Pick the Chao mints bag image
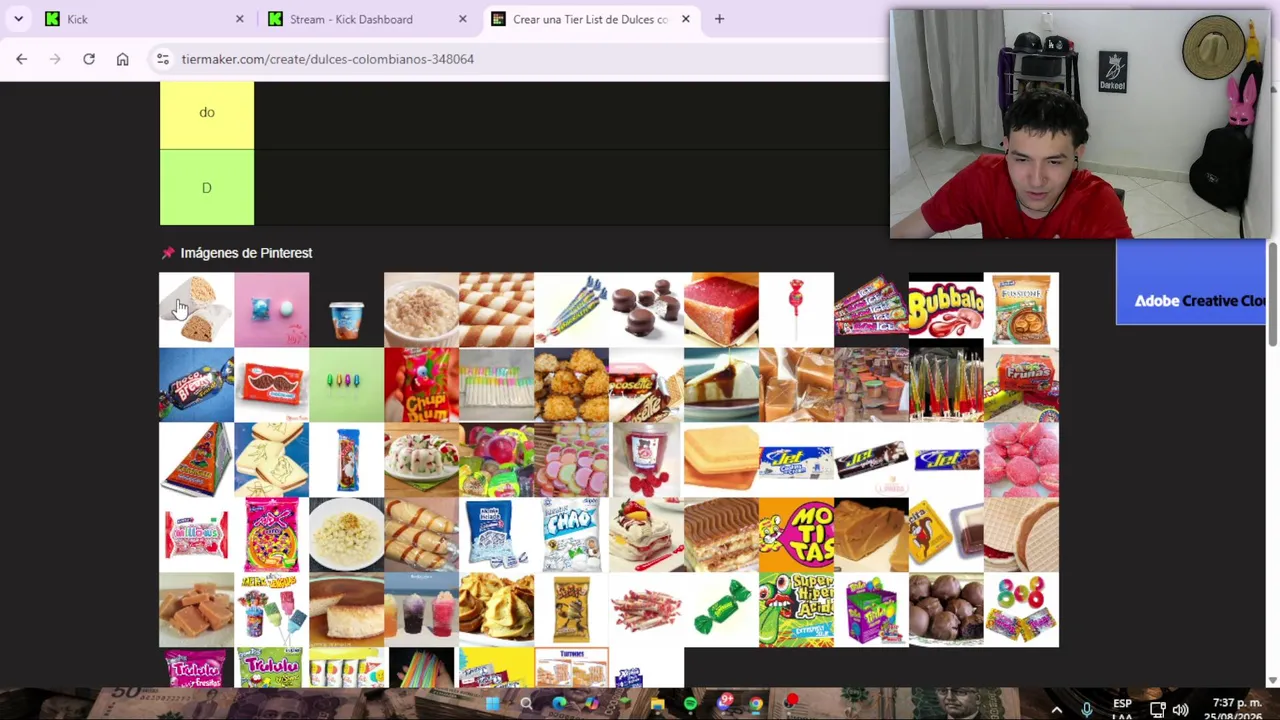The width and height of the screenshot is (1280, 720). tap(571, 535)
